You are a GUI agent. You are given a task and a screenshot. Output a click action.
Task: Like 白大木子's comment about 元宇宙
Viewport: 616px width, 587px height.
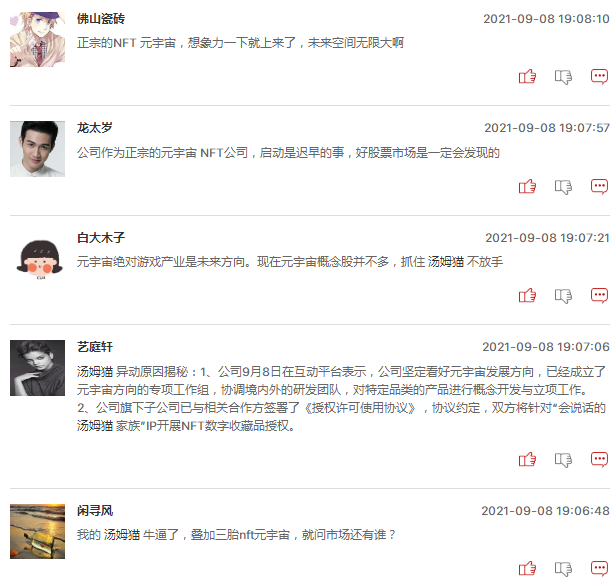(527, 295)
